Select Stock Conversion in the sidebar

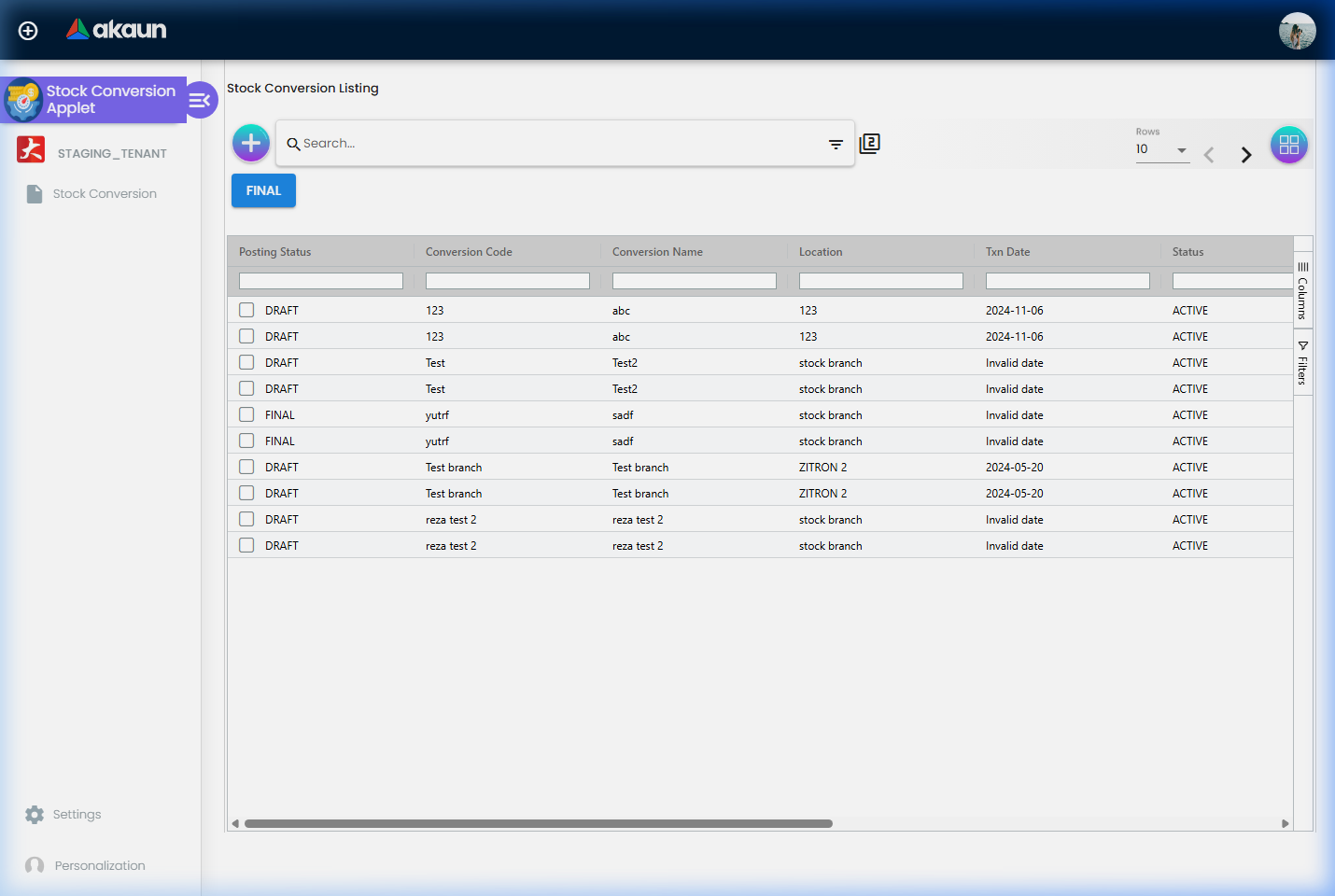[x=104, y=194]
